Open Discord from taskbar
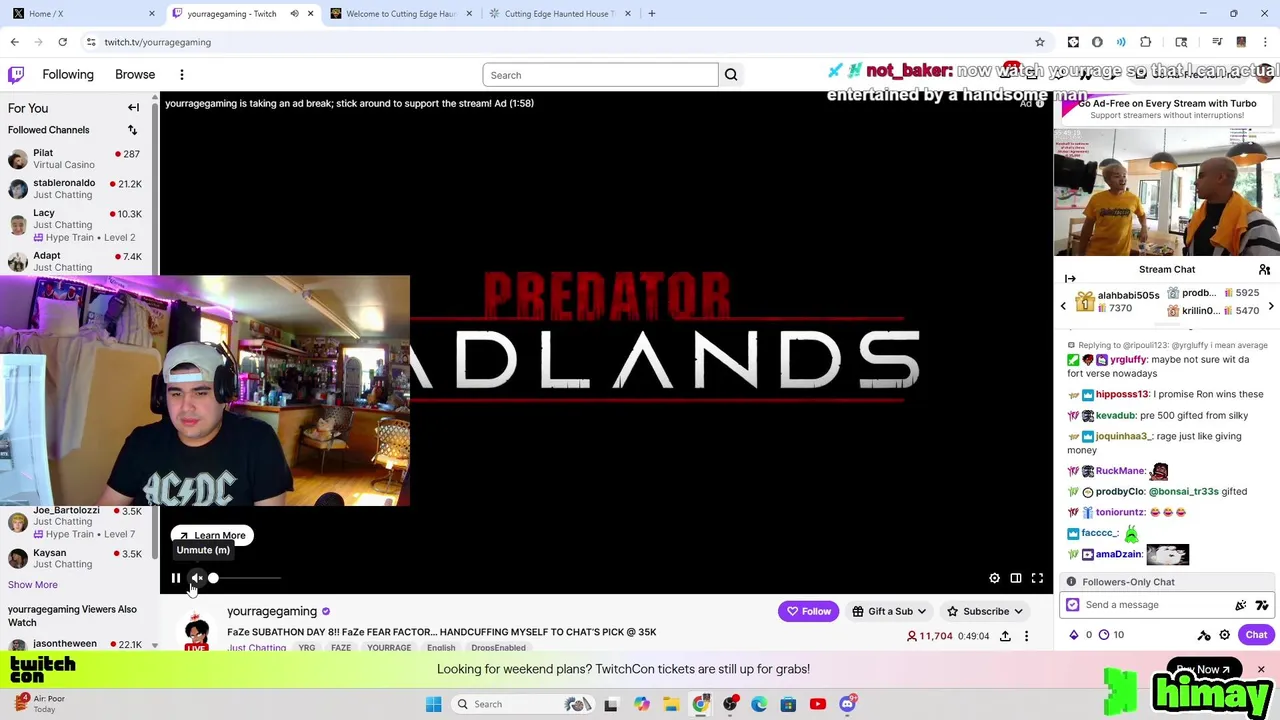 (848, 704)
